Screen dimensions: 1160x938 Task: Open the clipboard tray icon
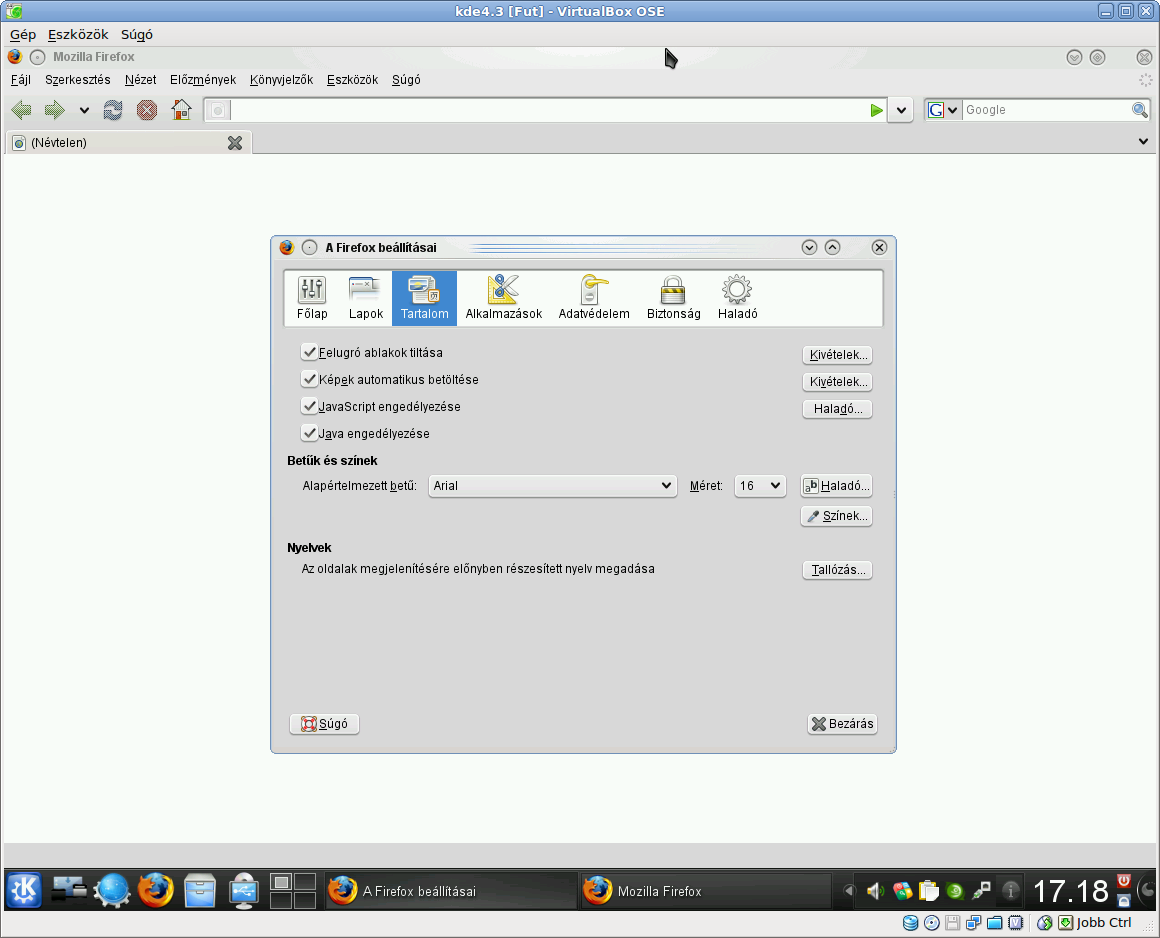(928, 891)
